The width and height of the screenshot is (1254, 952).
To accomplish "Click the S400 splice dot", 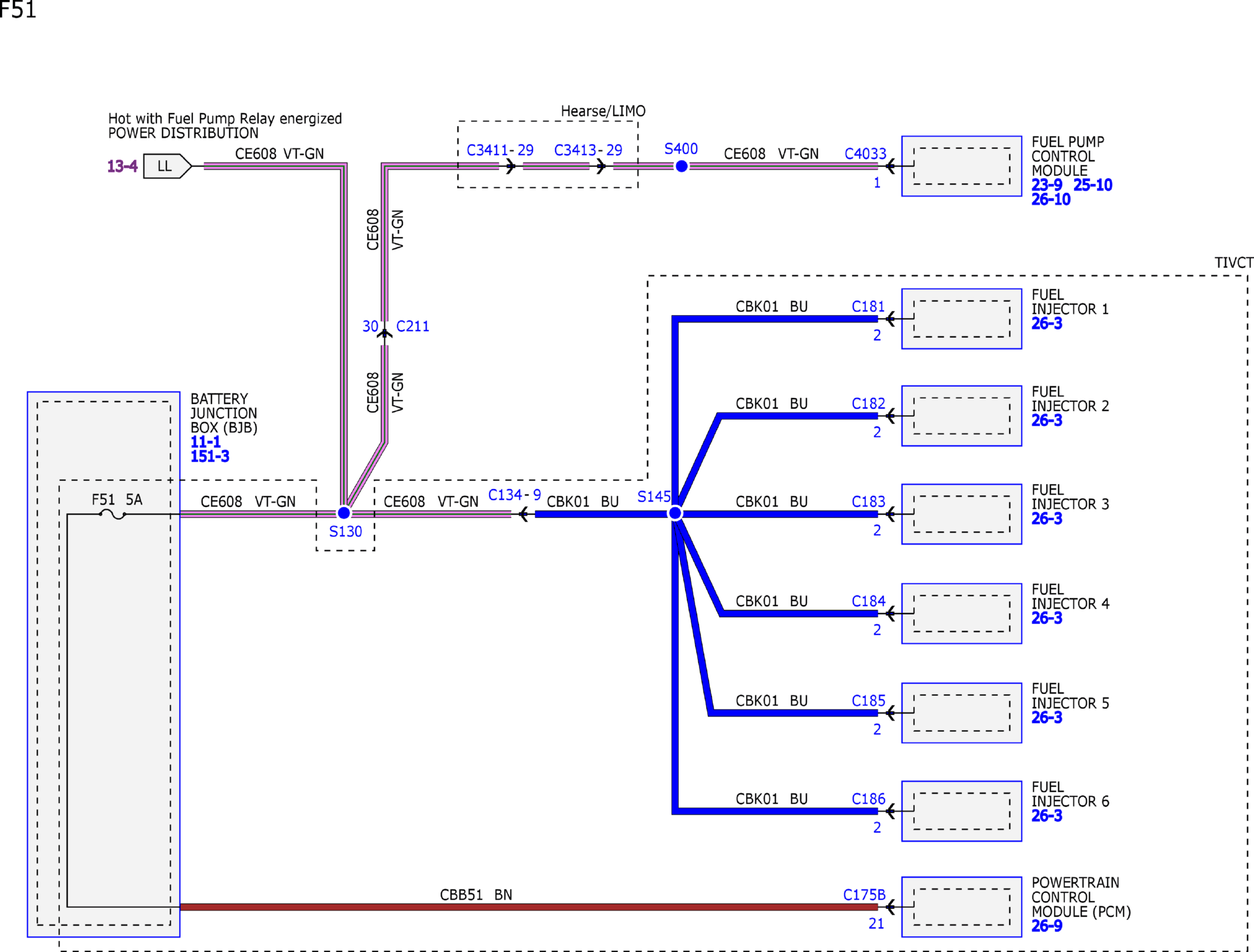I will click(681, 167).
